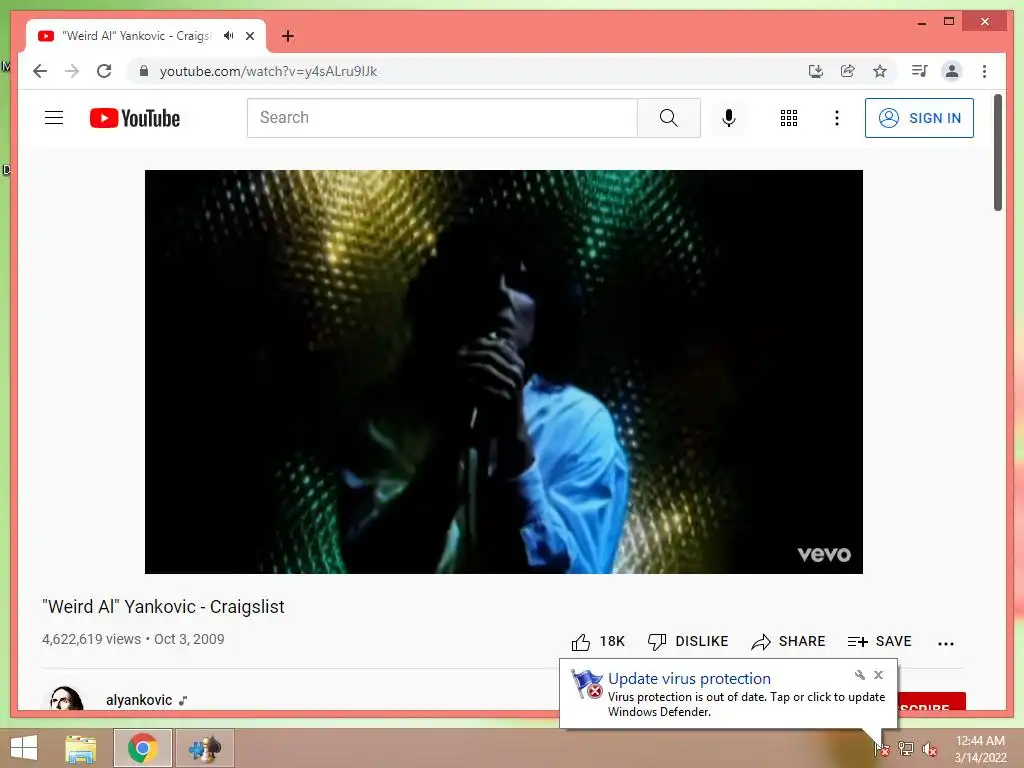Image resolution: width=1024 pixels, height=768 pixels.
Task: Open the more actions ellipsis below the video
Action: [946, 643]
